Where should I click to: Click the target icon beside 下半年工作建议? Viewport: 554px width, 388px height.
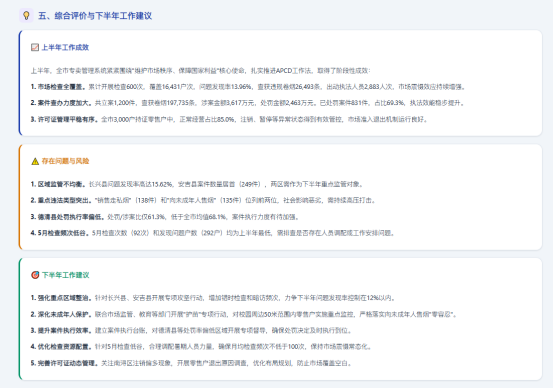click(35, 275)
